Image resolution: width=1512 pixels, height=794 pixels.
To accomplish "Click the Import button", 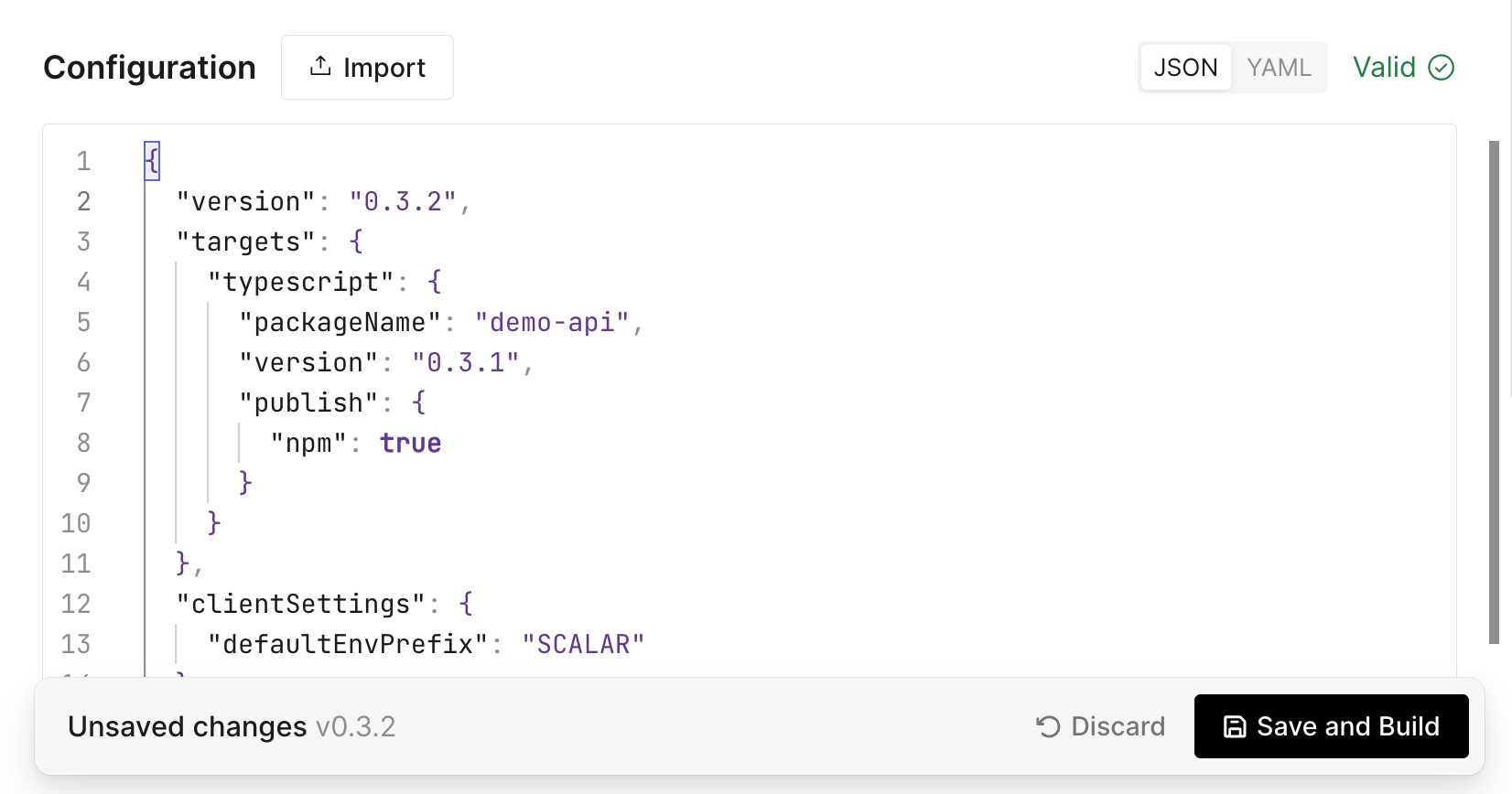I will click(x=367, y=67).
